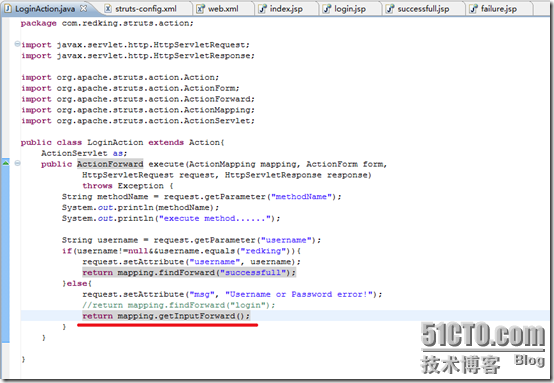Click the String username assignment line
This screenshot has width=554, height=383.
pos(191,240)
